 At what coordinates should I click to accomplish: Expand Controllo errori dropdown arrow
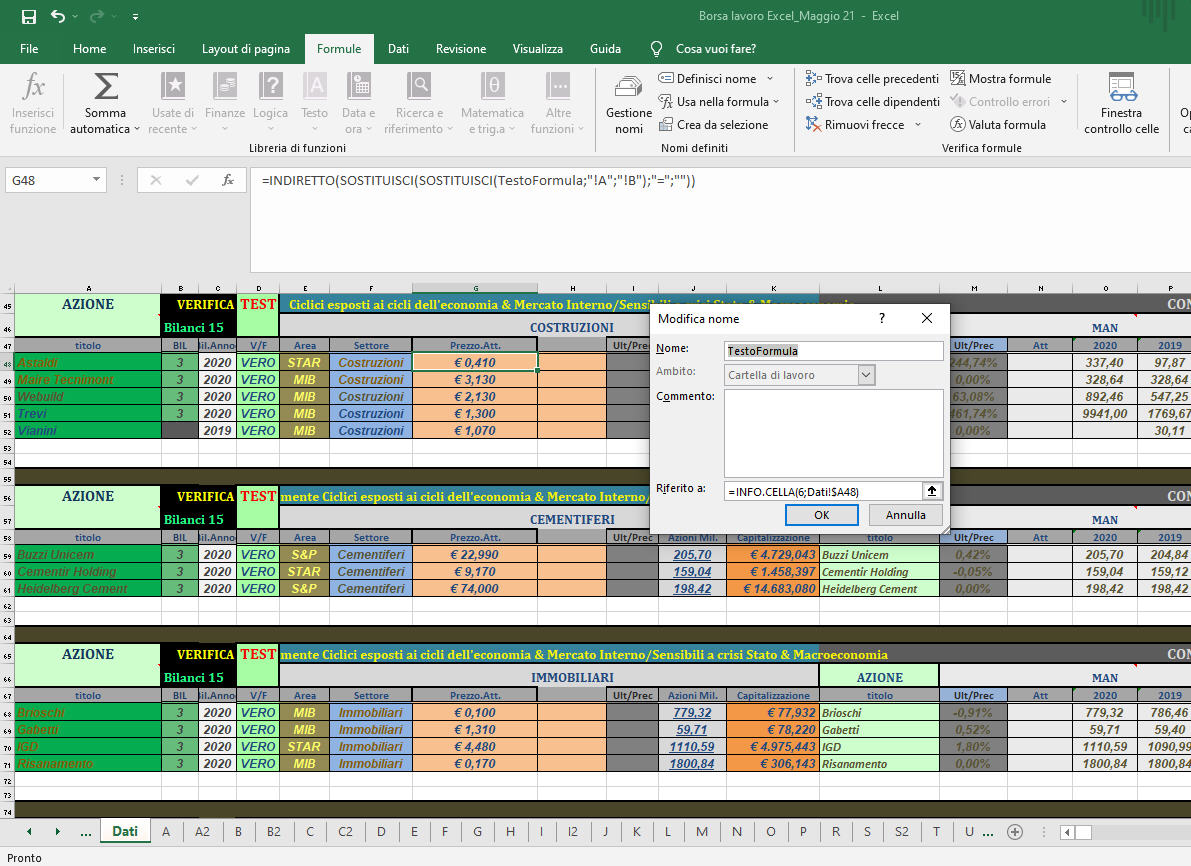[x=1063, y=102]
